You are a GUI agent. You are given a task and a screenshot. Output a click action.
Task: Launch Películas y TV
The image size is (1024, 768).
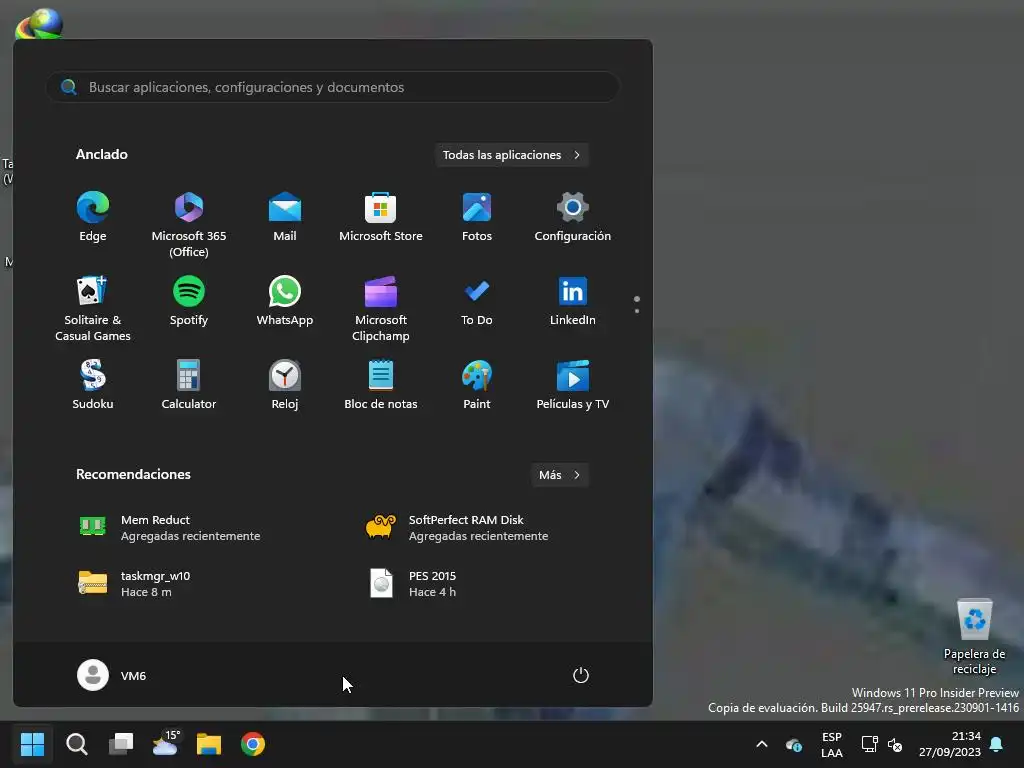[573, 385]
